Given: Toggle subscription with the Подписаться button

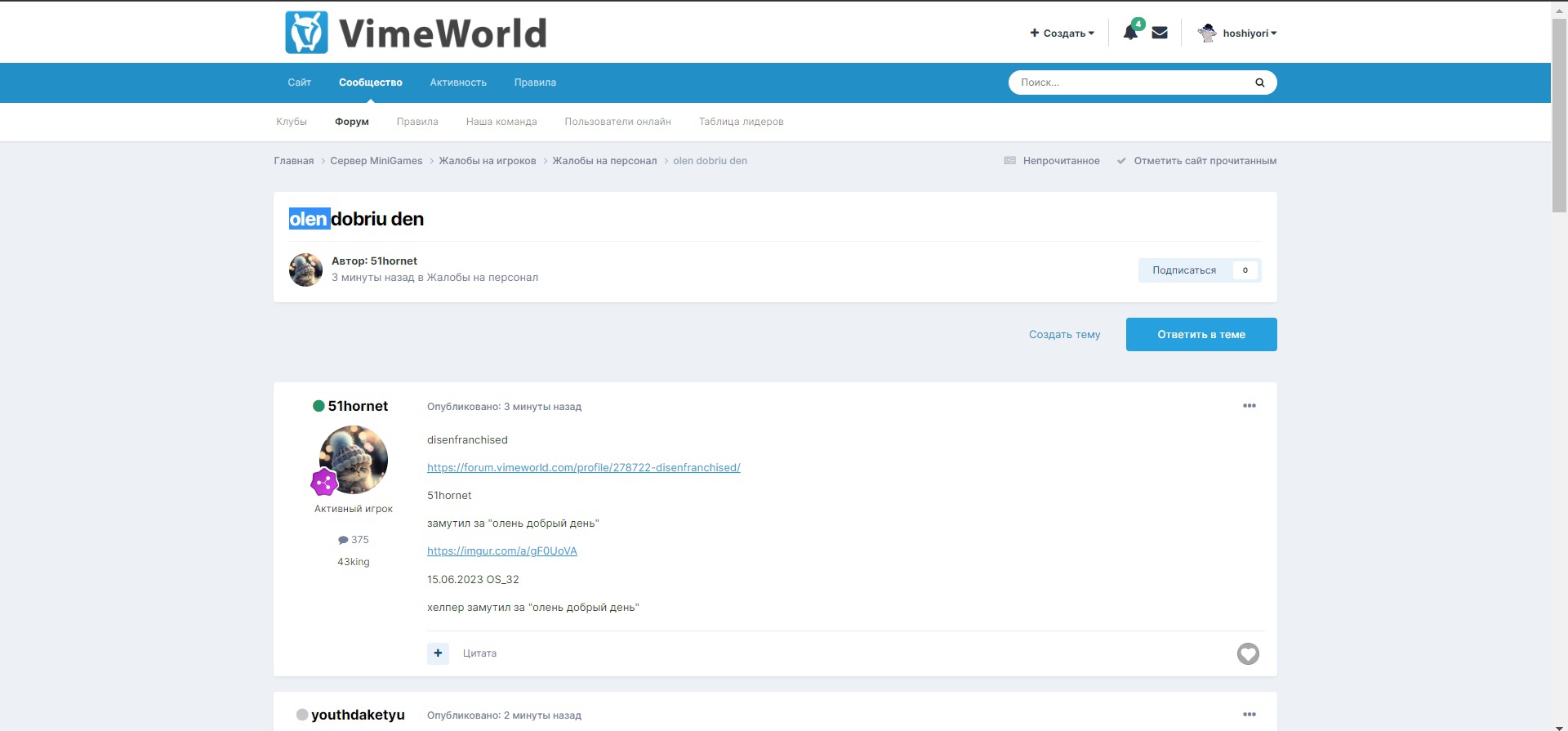Looking at the screenshot, I should (x=1184, y=270).
